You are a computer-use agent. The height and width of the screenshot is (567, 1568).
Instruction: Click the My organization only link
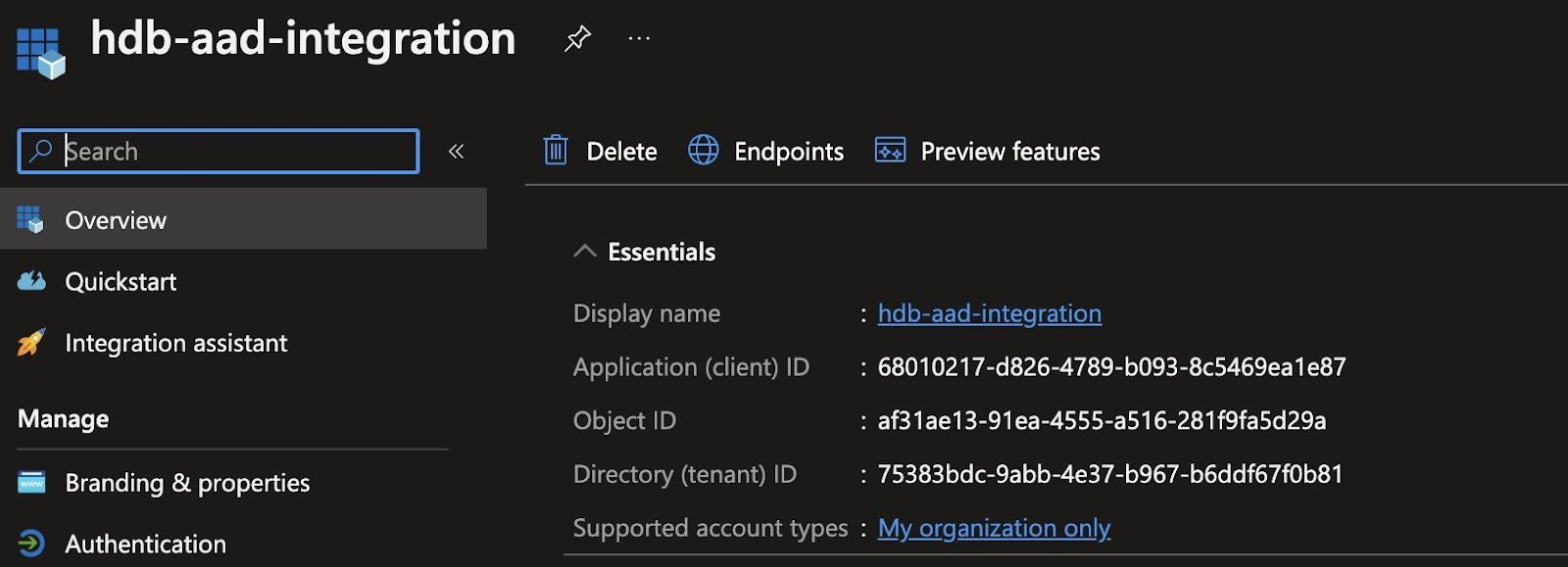click(x=994, y=528)
